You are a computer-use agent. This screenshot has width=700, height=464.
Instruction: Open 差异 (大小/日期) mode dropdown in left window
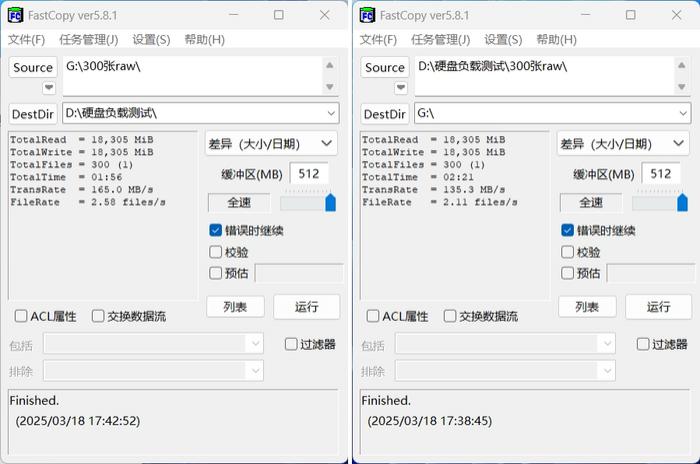[x=271, y=144]
